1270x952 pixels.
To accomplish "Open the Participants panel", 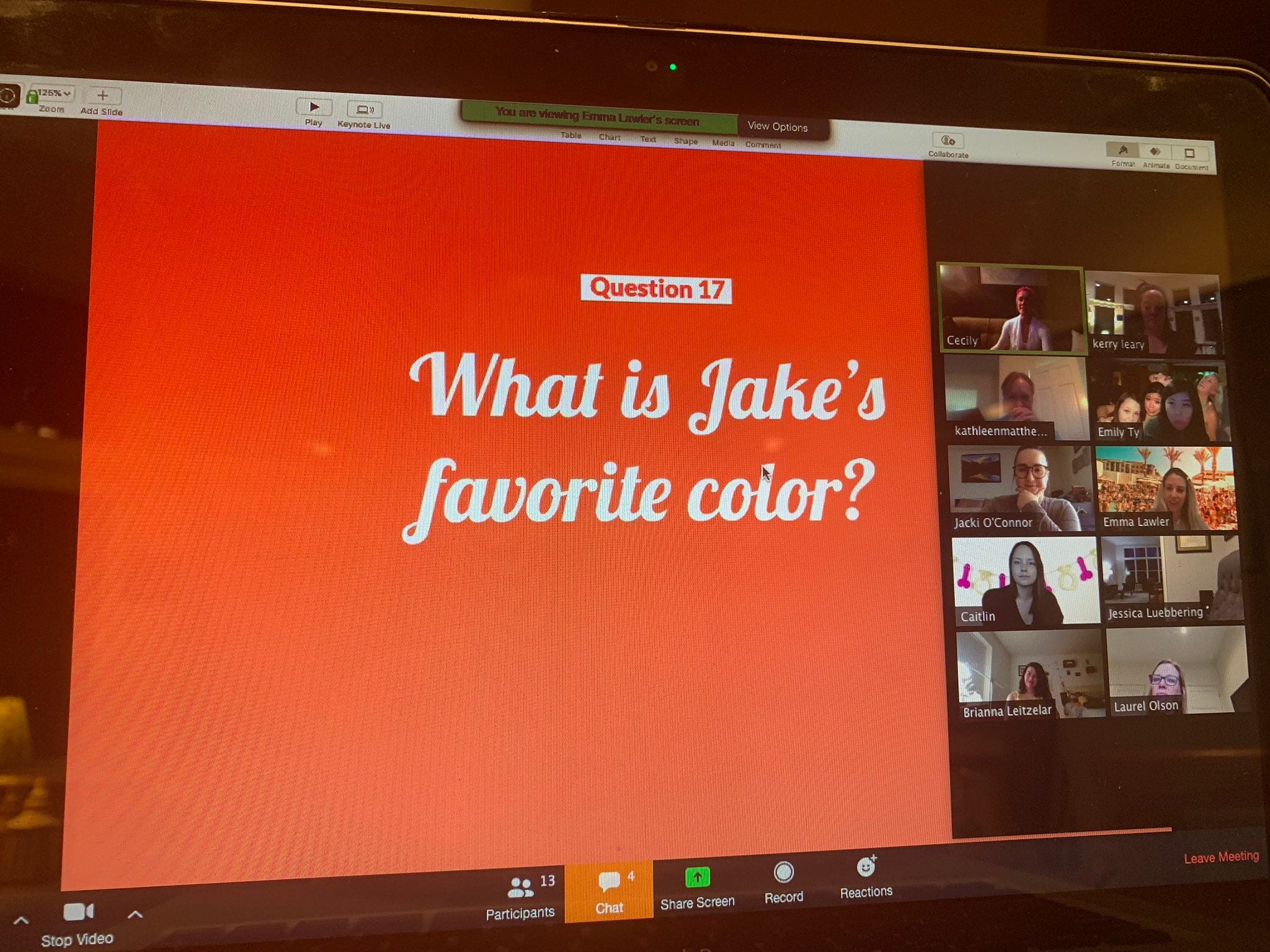I will click(521, 896).
